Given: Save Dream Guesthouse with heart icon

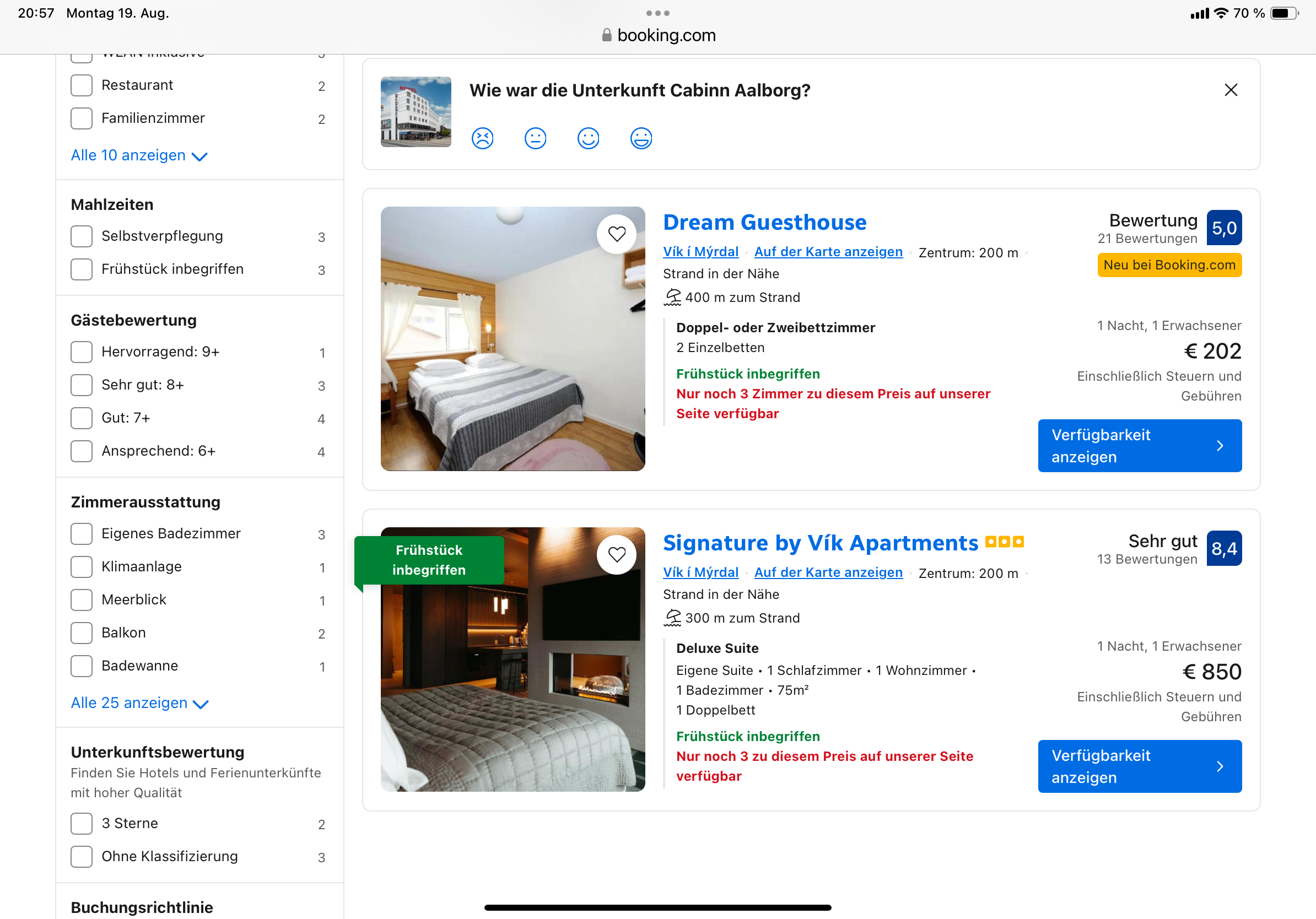Looking at the screenshot, I should pos(617,234).
